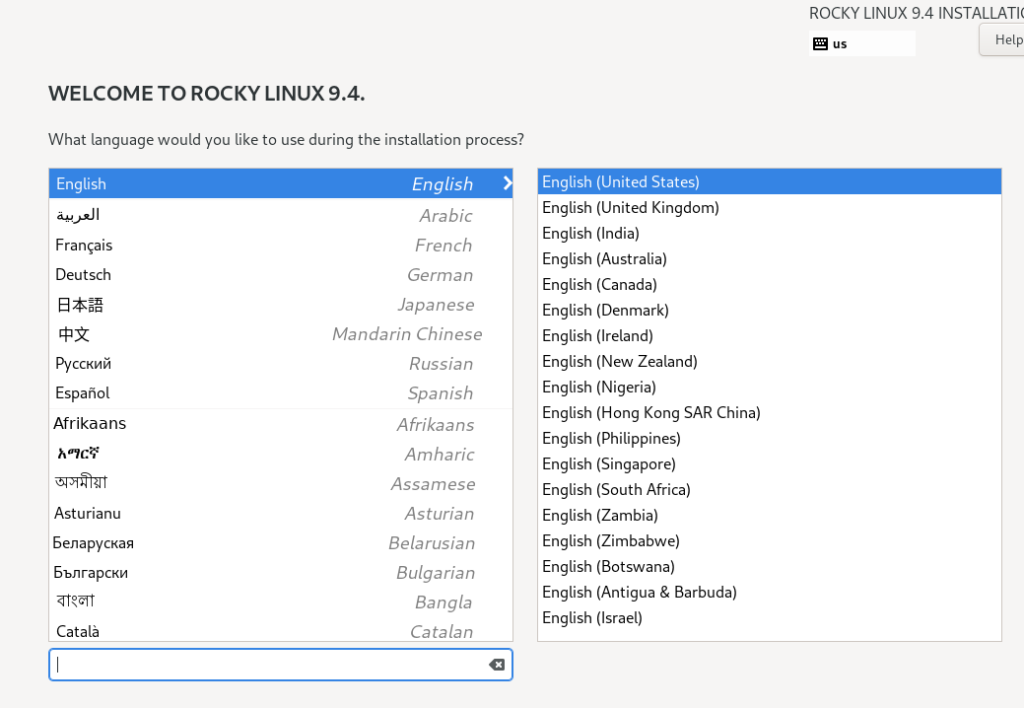Clear the language search field
The width and height of the screenshot is (1024, 708).
point(496,665)
